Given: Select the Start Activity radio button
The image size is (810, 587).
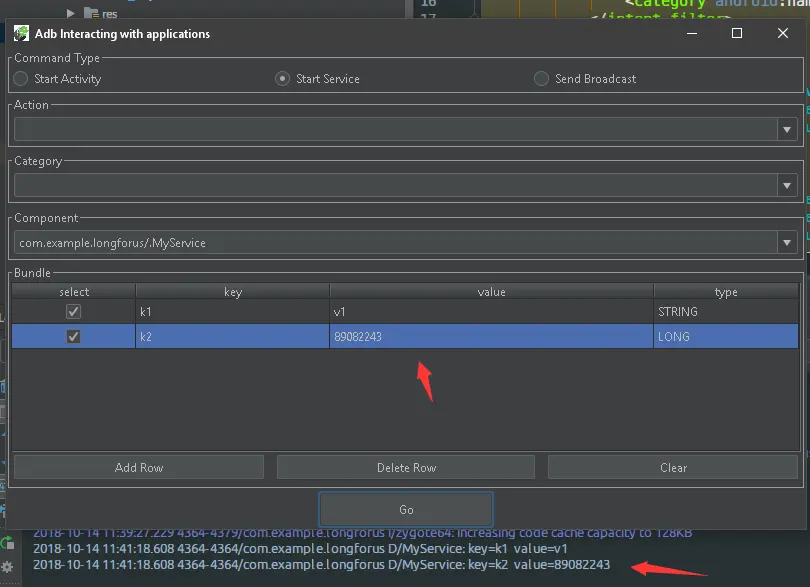Looking at the screenshot, I should 21,79.
